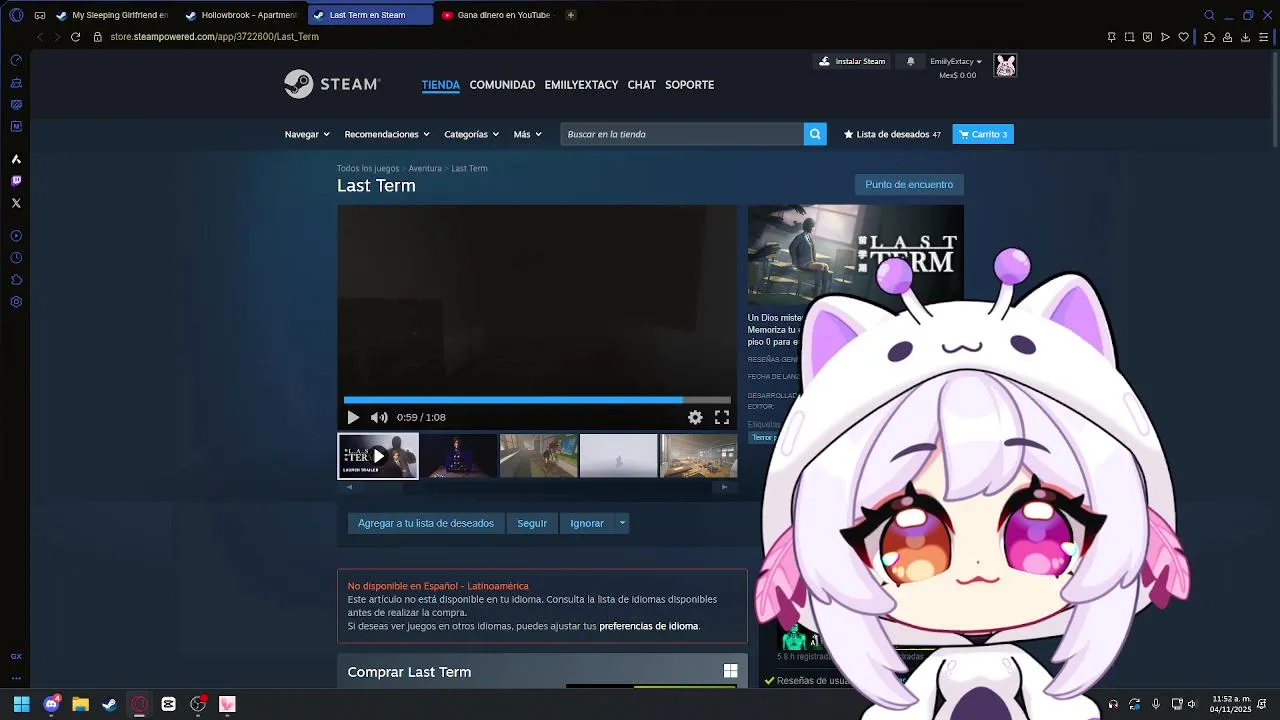Screen dimensions: 1280x720
Task: Open preferencias de idioma link
Action: point(648,626)
